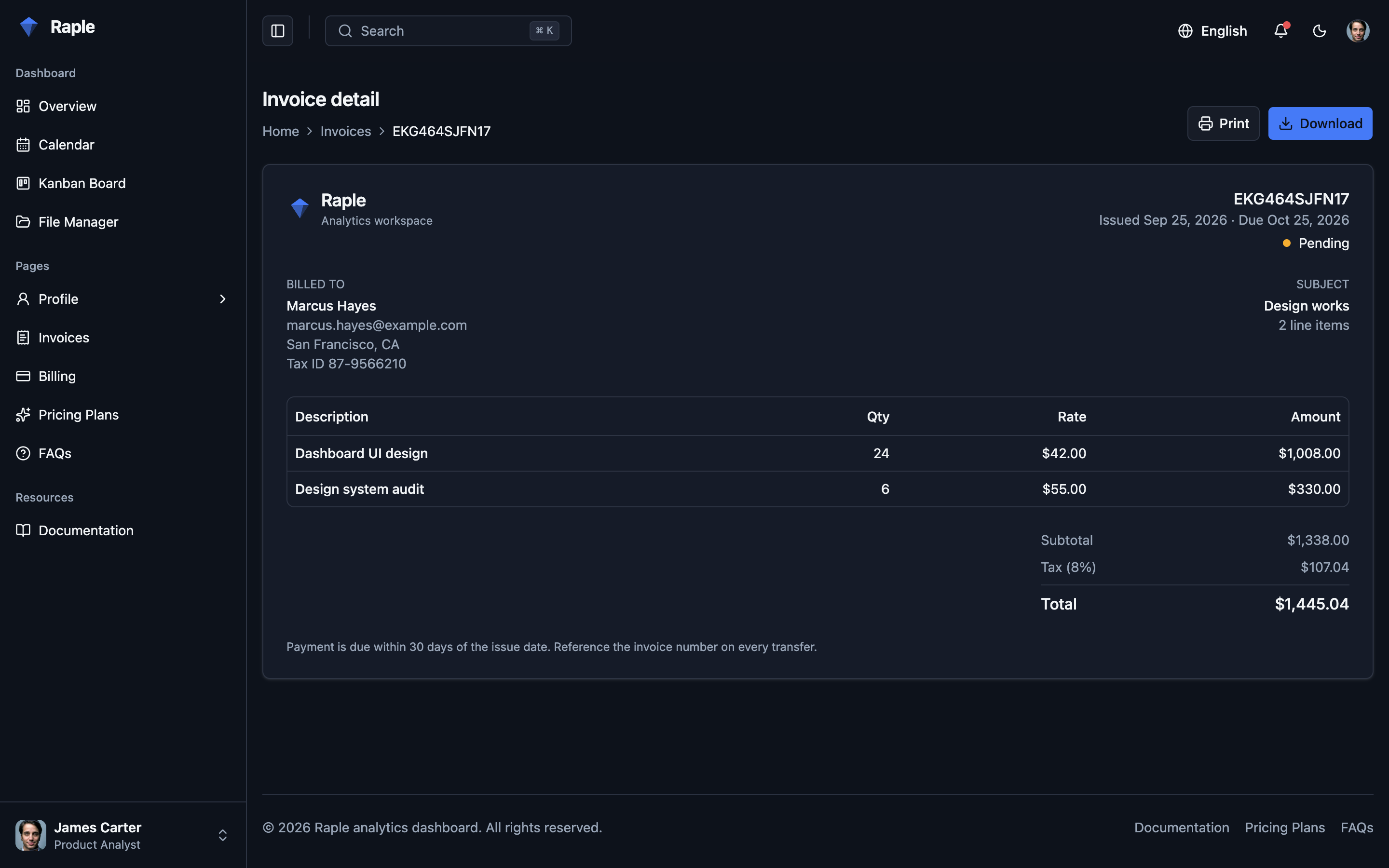Open the footer Documentation link
Image resolution: width=1389 pixels, height=868 pixels.
1181,827
